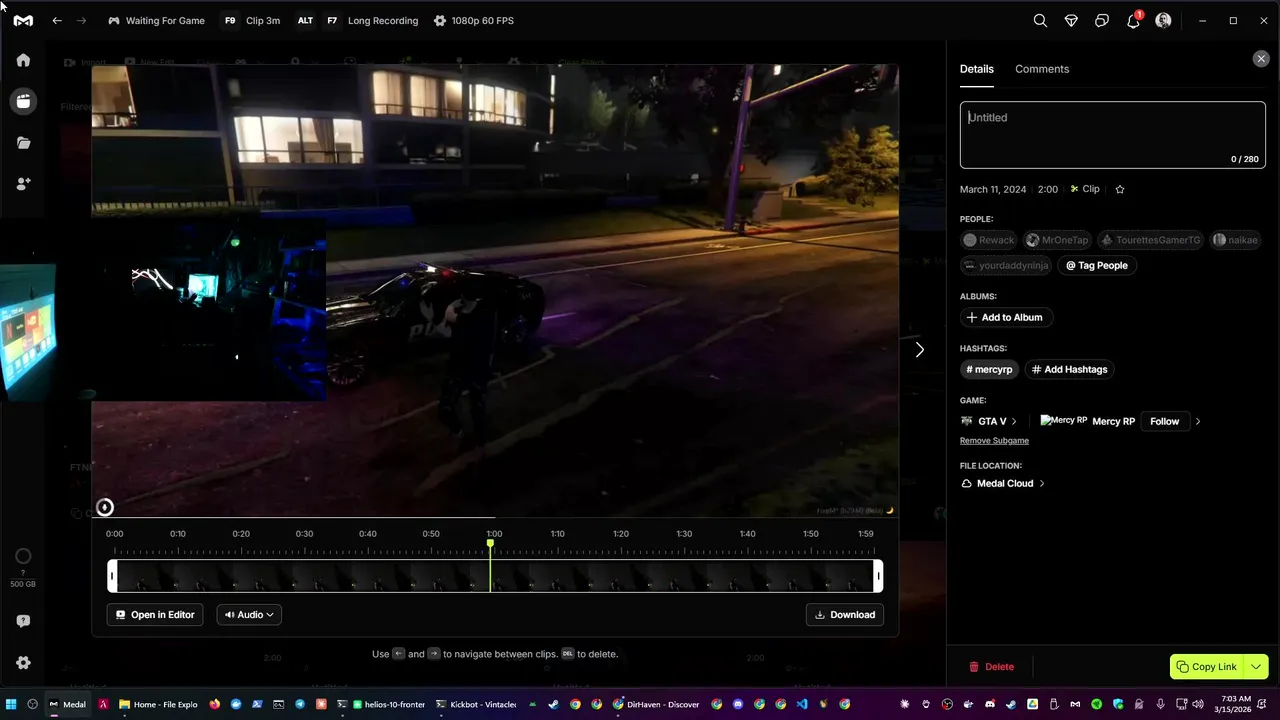The width and height of the screenshot is (1280, 720).
Task: Open Medal settings gear in sidebar
Action: click(x=23, y=663)
